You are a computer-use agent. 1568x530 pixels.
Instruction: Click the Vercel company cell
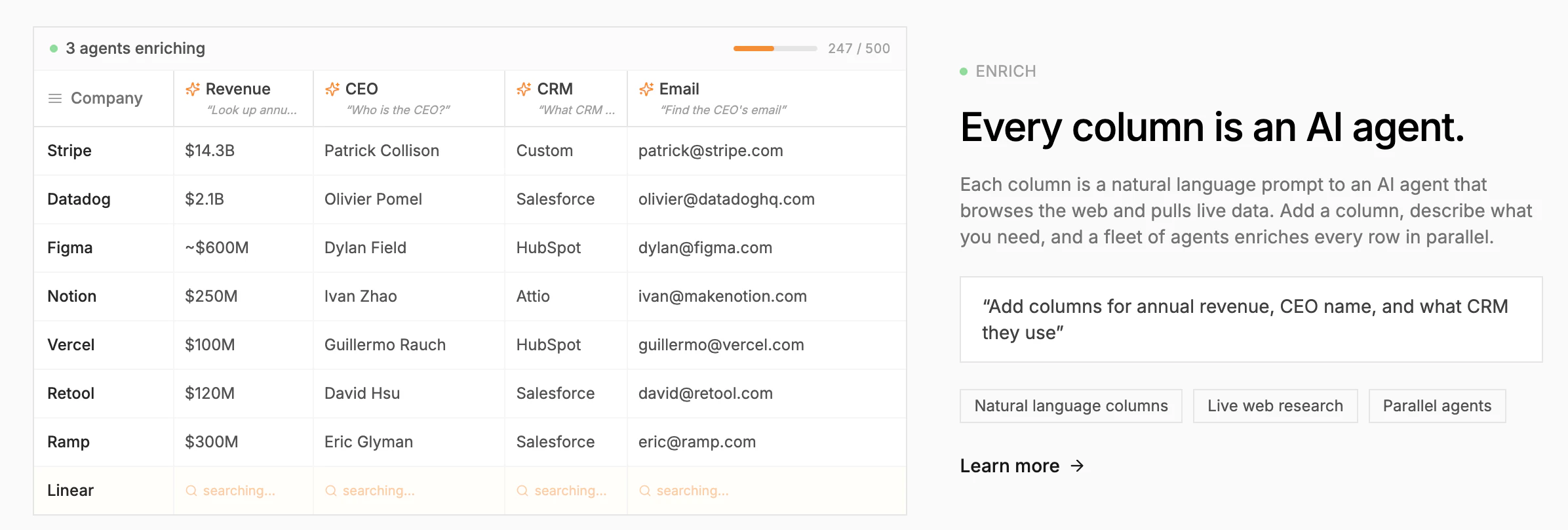[x=104, y=345]
